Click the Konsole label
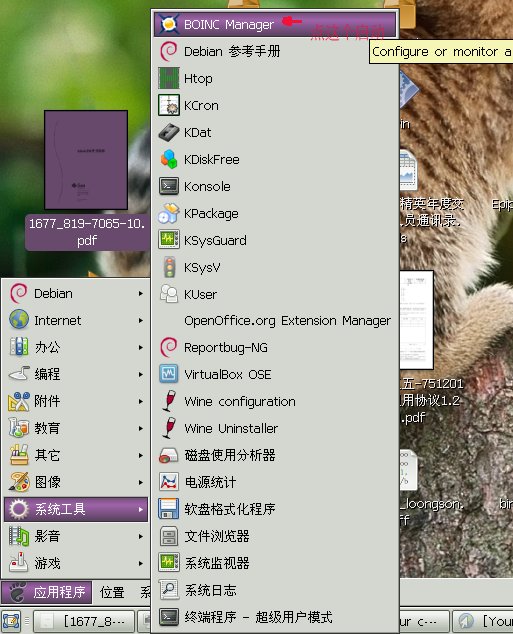Image resolution: width=513 pixels, height=634 pixels. (207, 186)
